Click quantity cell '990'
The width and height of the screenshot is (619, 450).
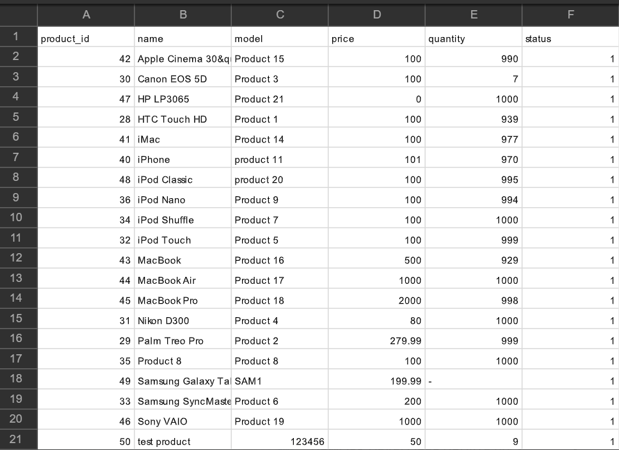pos(474,57)
